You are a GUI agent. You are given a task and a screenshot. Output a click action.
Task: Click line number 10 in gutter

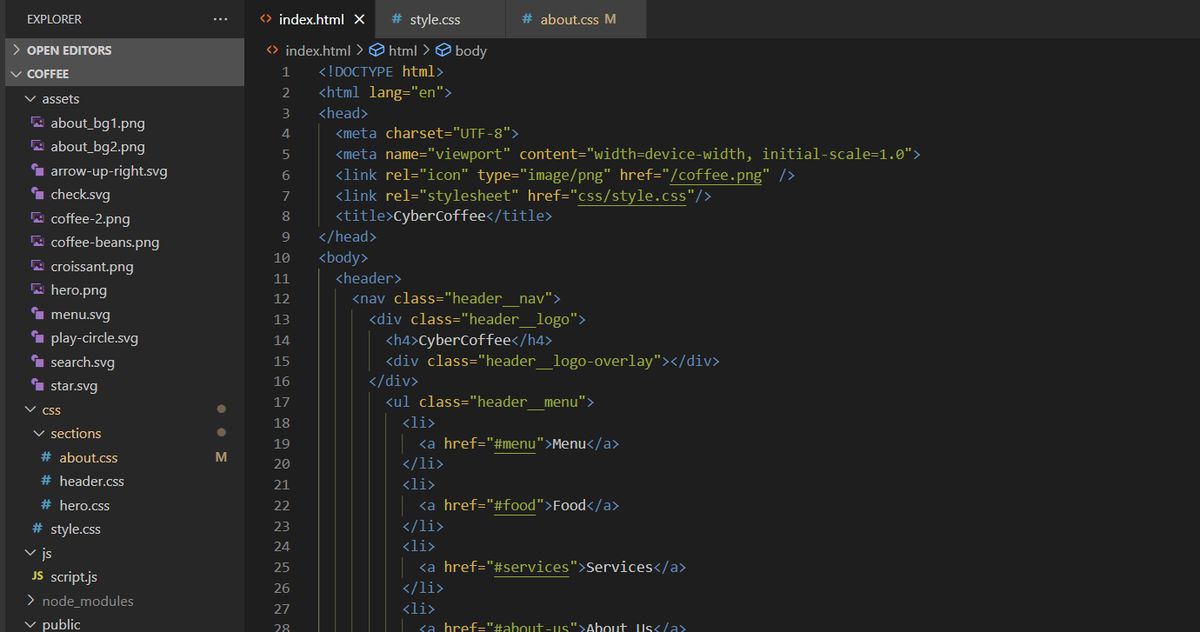(x=281, y=258)
